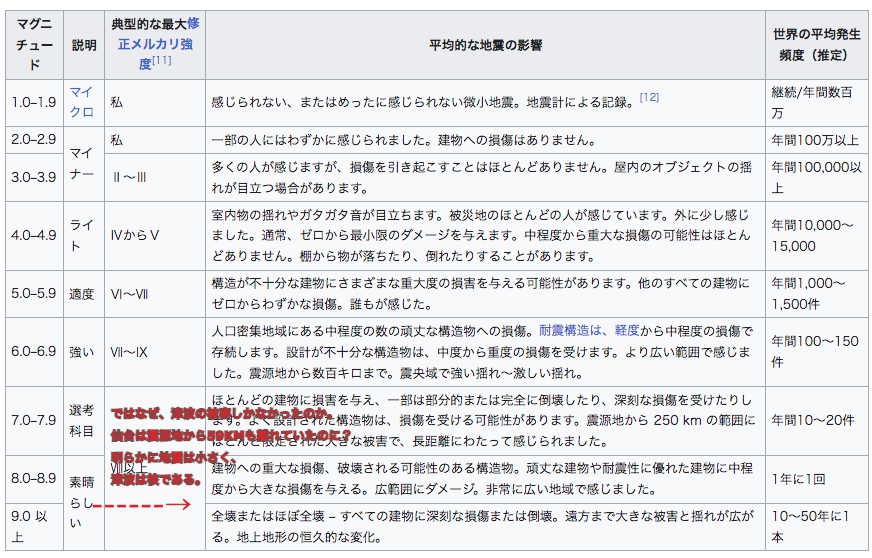Select frequency cell 年間100万以上
The height and width of the screenshot is (558, 872).
[816, 140]
